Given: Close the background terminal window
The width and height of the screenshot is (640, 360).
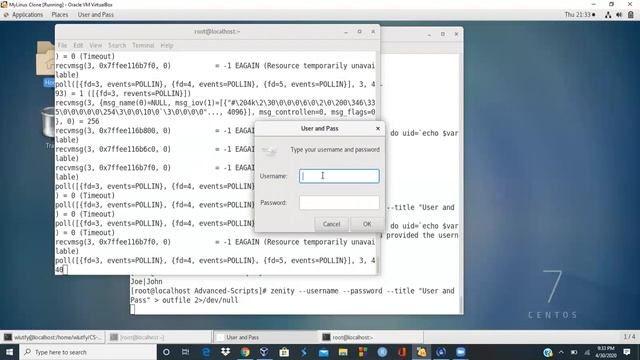Looking at the screenshot, I should tap(456, 34).
